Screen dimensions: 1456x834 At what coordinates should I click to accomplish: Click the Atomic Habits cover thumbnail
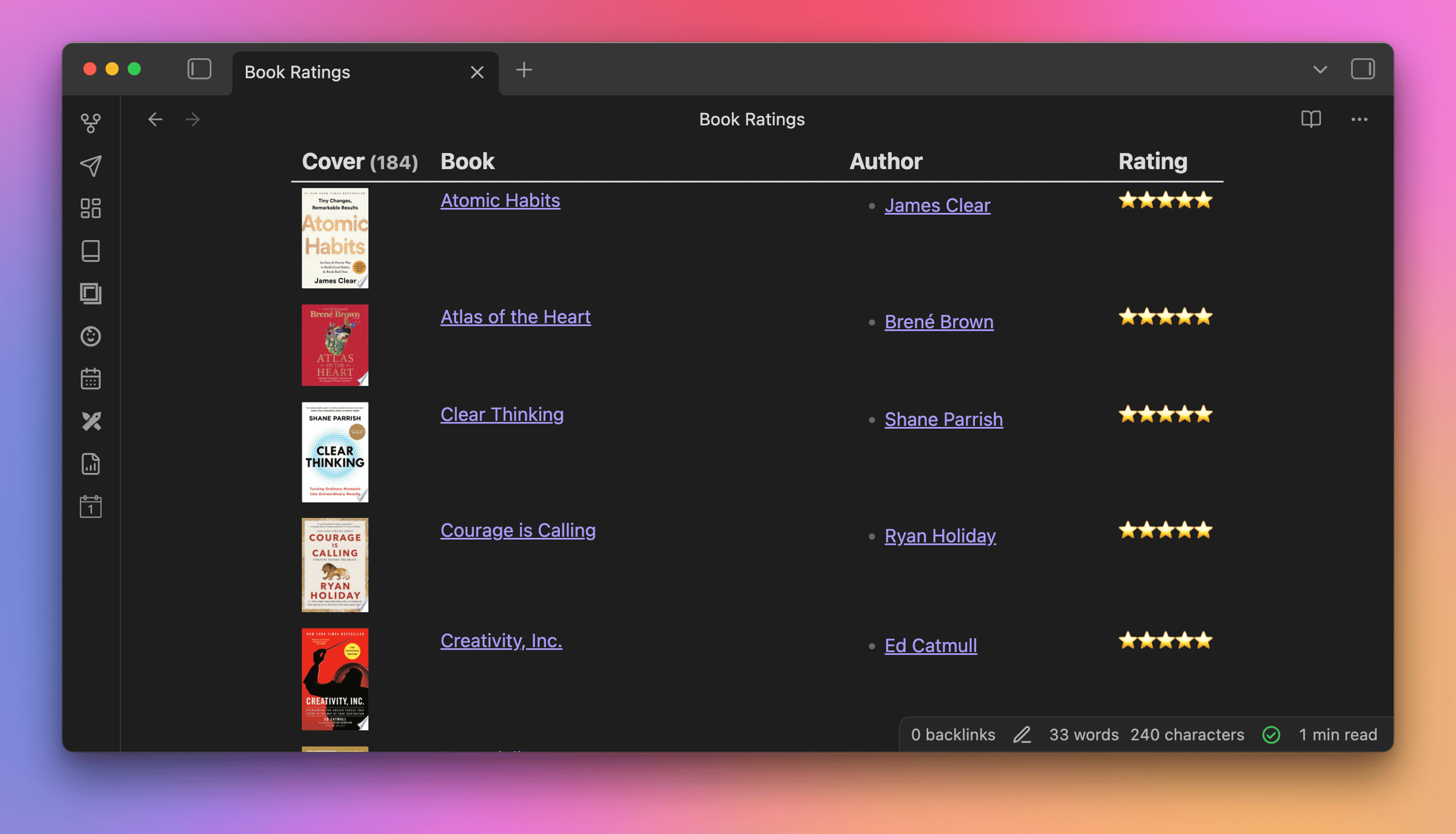coord(335,238)
